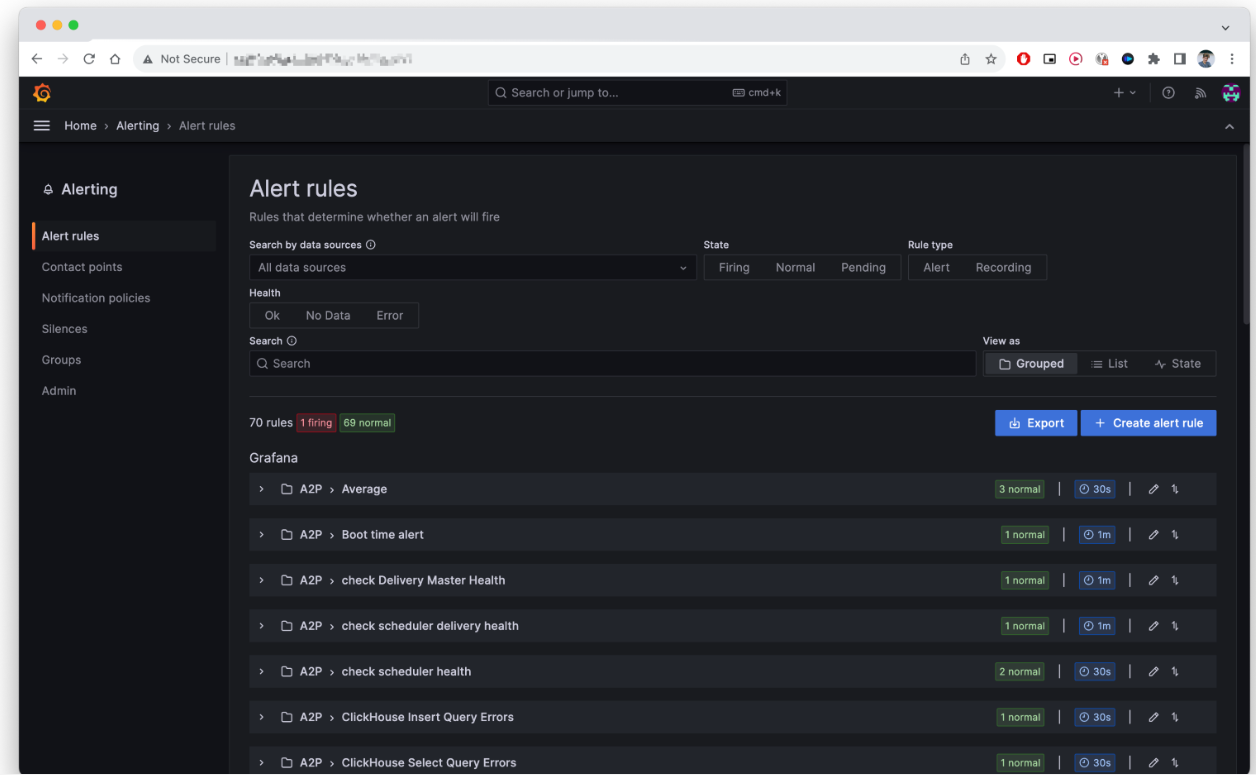Viewport: 1256px width, 775px height.
Task: Go to Alerting breadcrumb
Action: pos(138,126)
